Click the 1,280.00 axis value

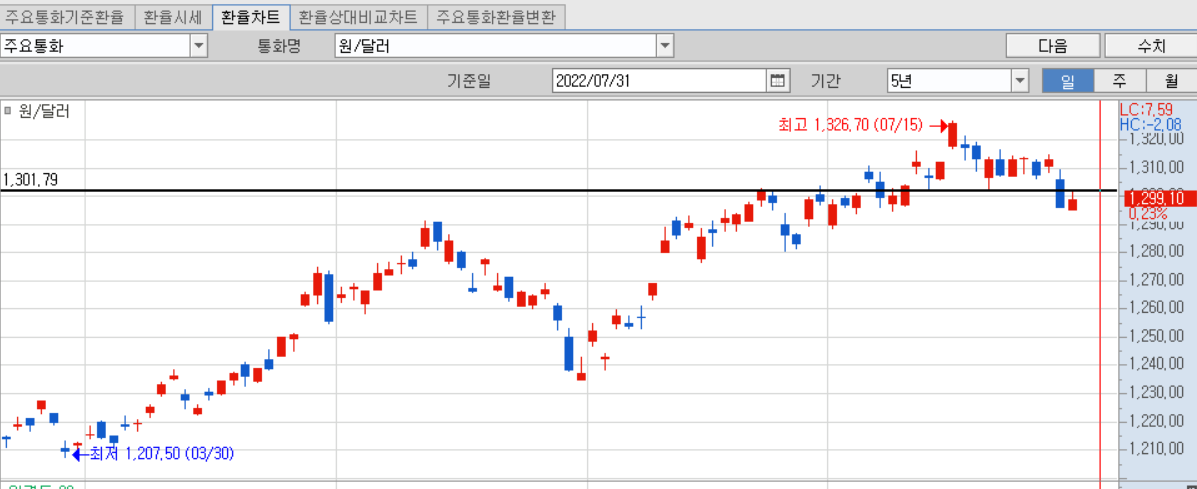point(1157,251)
